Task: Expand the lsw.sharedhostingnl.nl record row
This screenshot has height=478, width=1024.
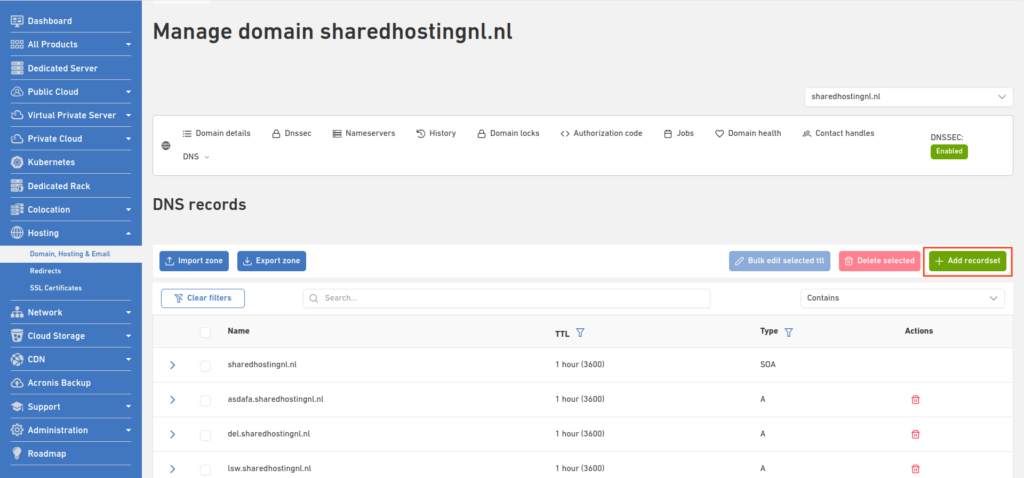Action: click(x=172, y=469)
